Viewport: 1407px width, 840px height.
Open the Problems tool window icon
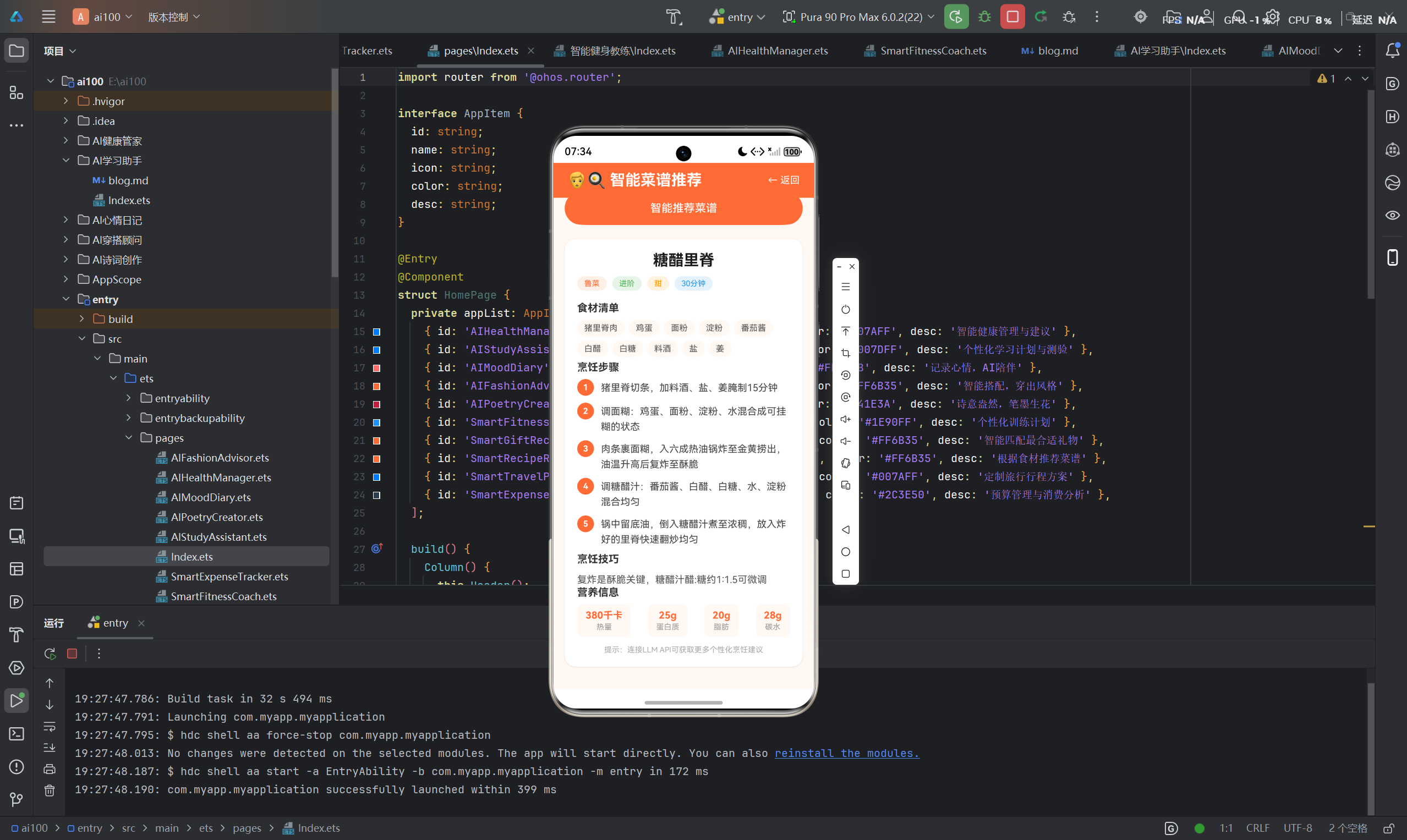(17, 767)
